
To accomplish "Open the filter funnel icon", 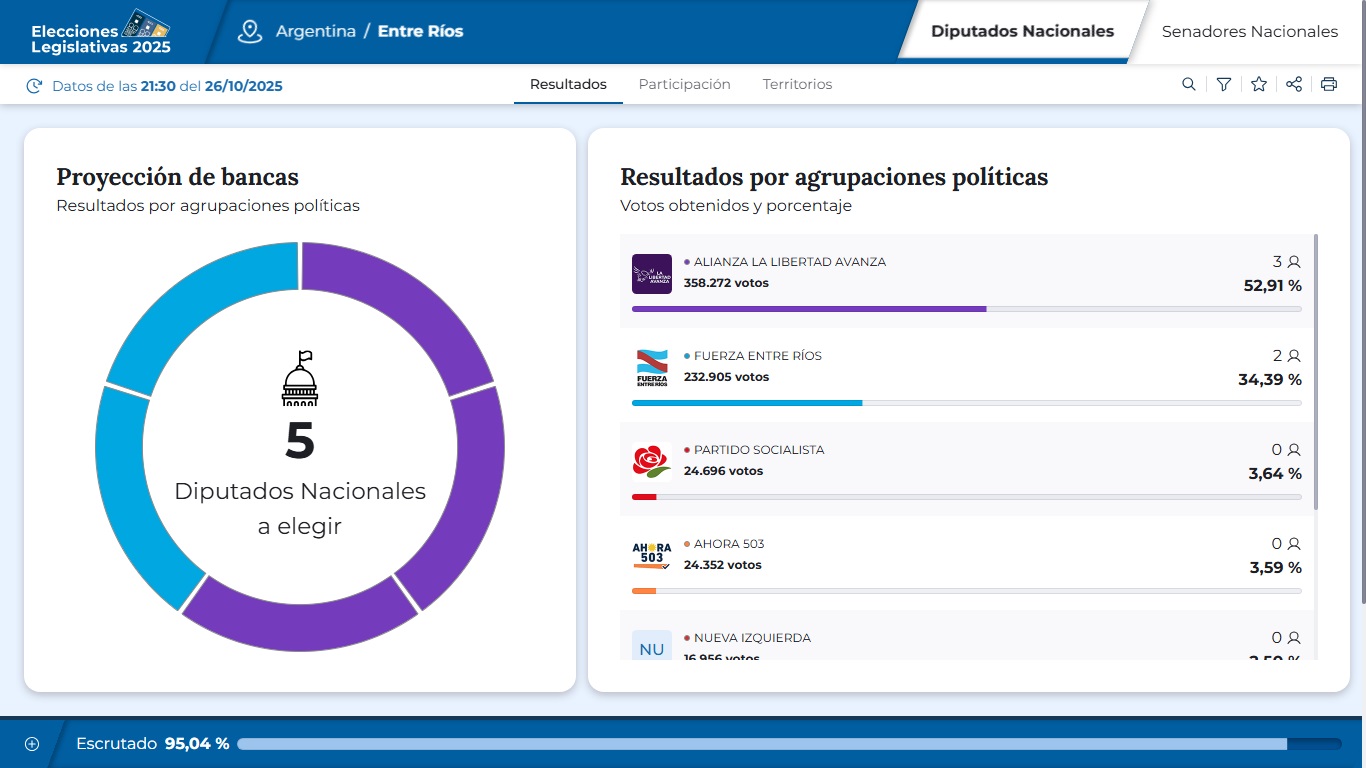I will pos(1223,84).
